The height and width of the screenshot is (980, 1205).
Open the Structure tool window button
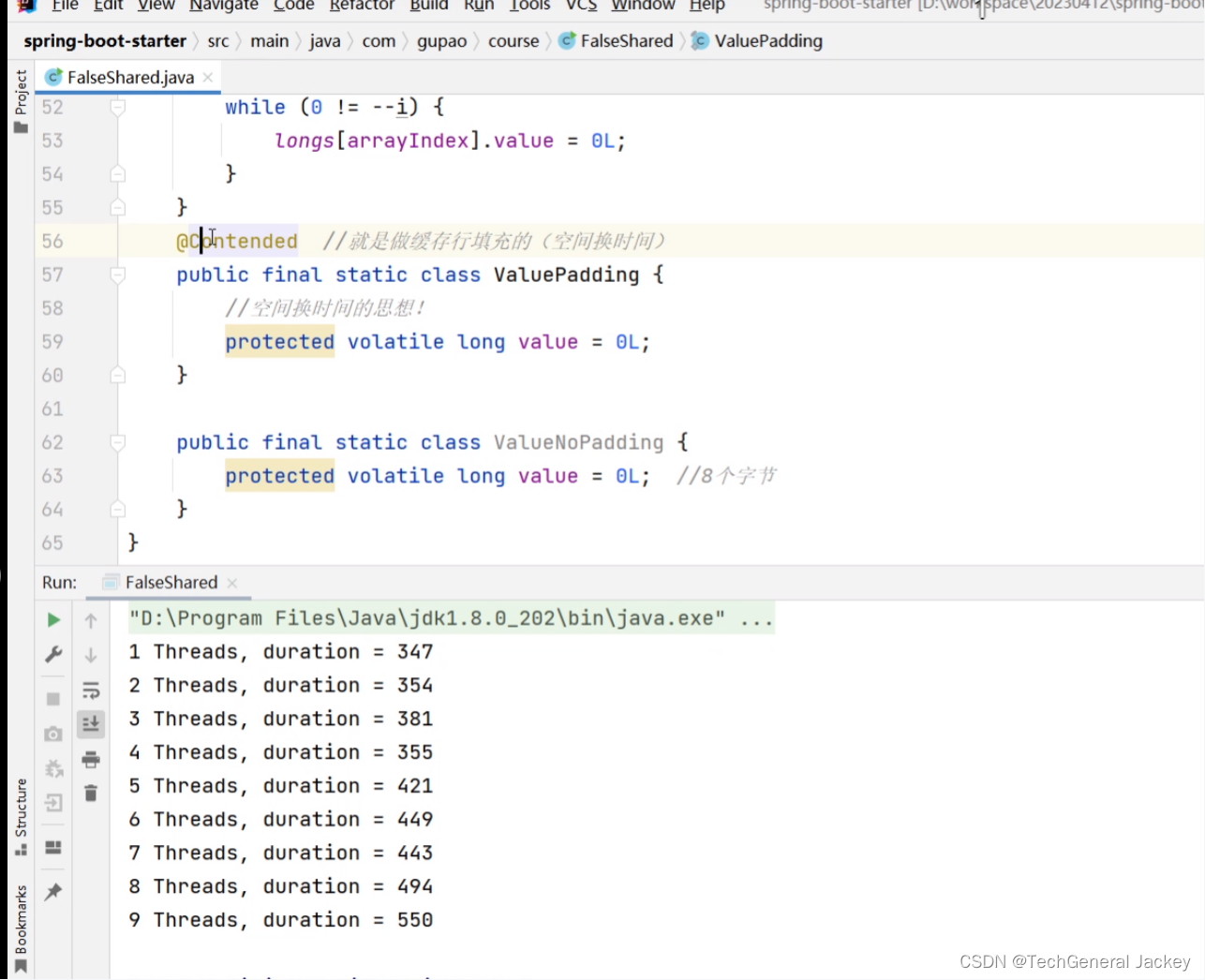21,816
